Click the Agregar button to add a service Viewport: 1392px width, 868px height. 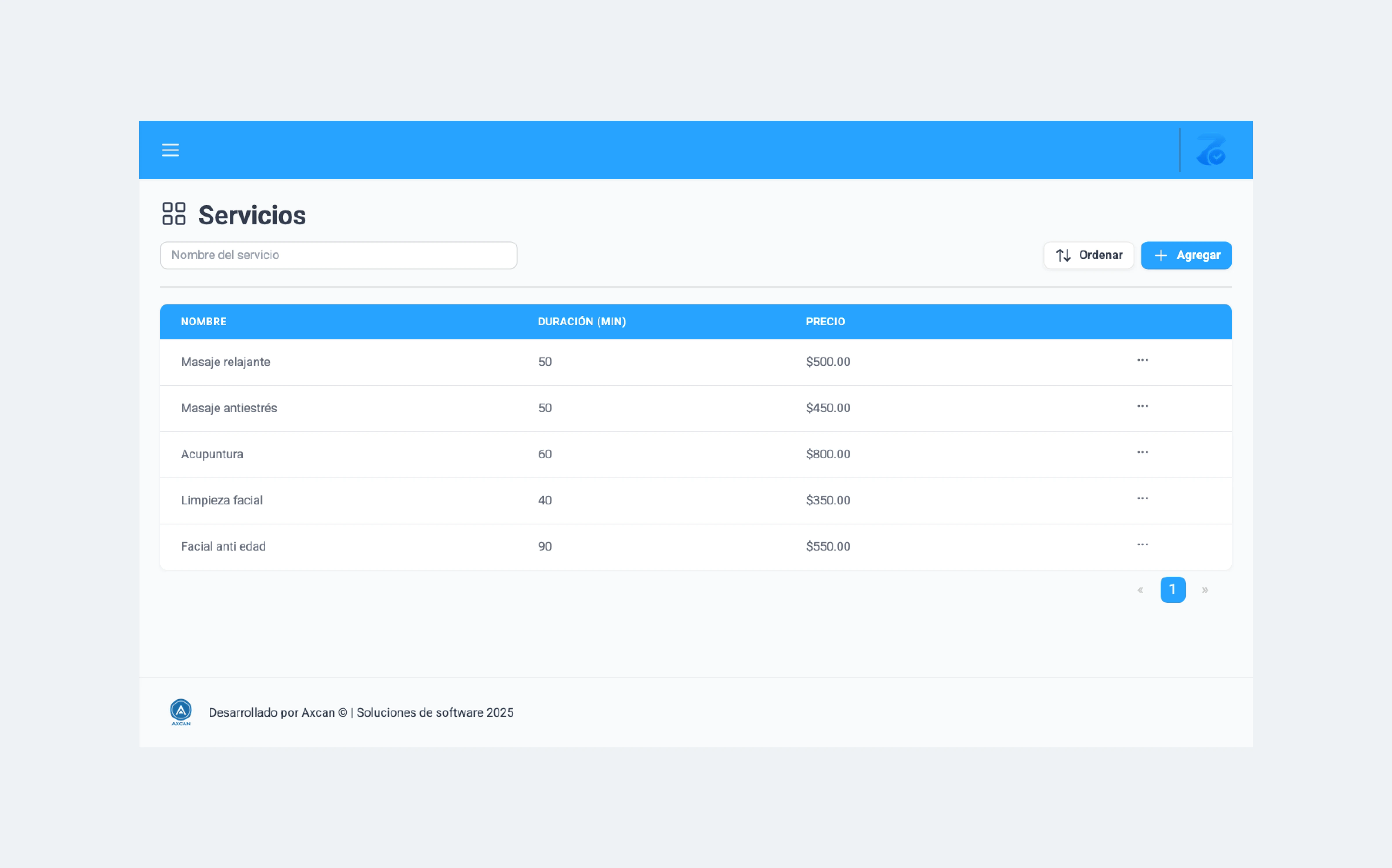1186,255
